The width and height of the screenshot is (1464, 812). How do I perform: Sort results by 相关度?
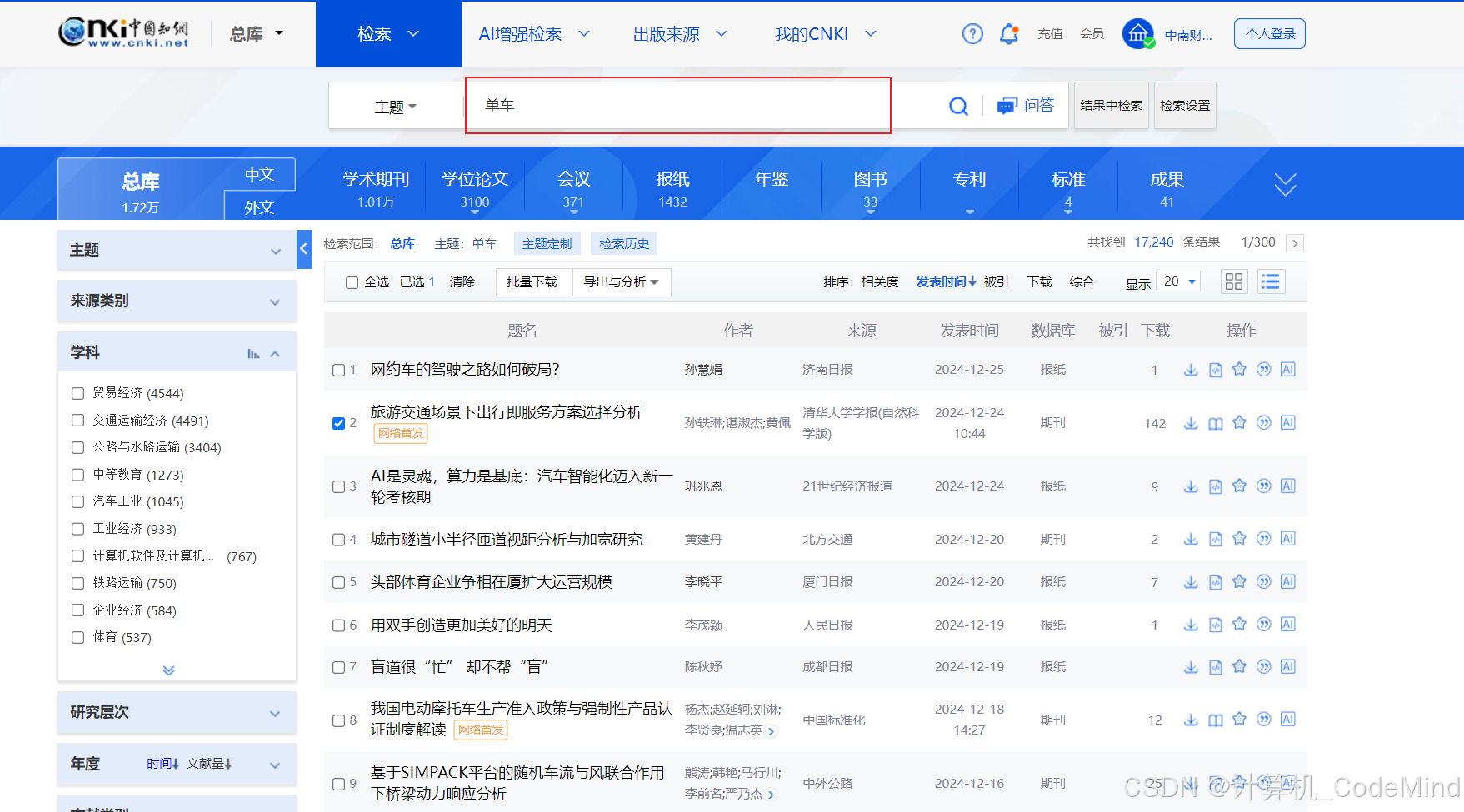pos(880,282)
